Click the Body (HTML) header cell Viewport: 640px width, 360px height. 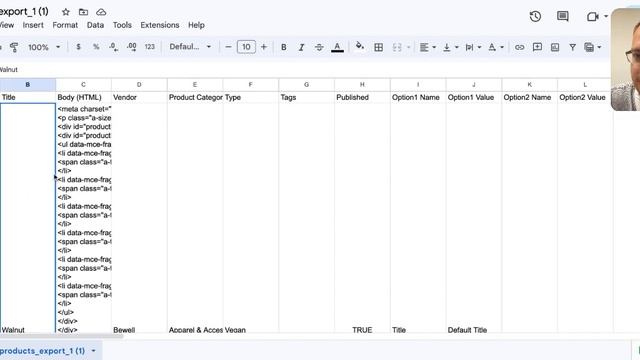point(83,97)
